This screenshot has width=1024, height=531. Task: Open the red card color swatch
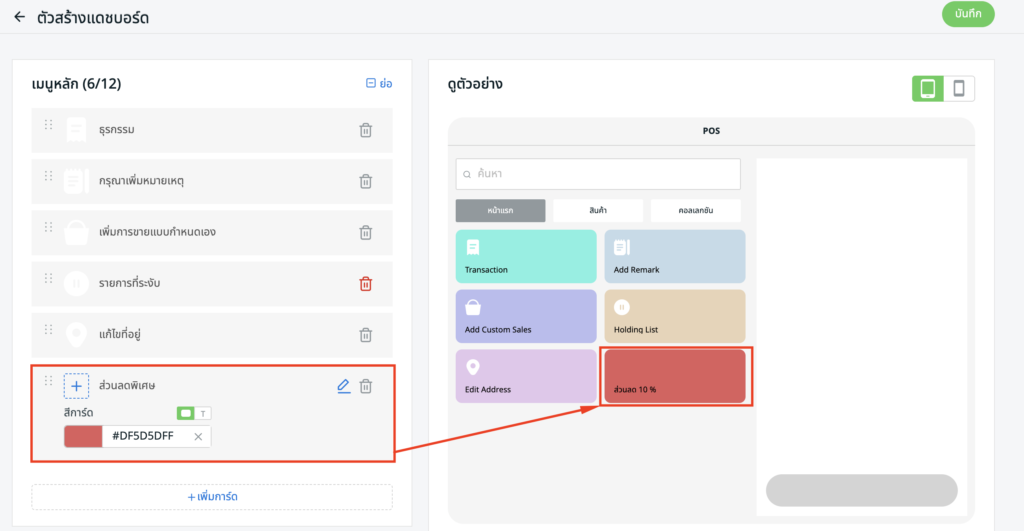83,437
